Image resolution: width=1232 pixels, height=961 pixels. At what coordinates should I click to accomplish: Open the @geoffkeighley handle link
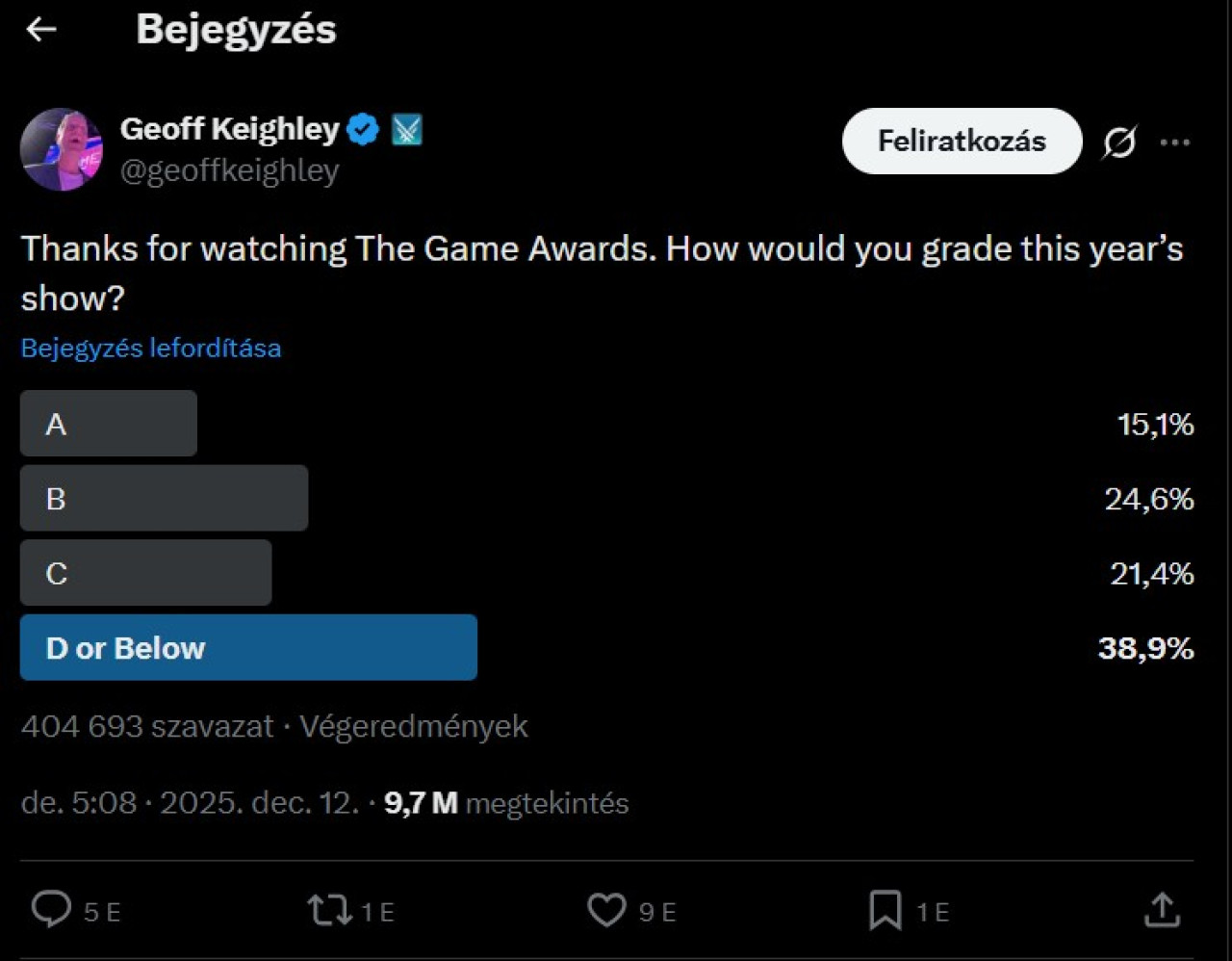click(x=229, y=170)
